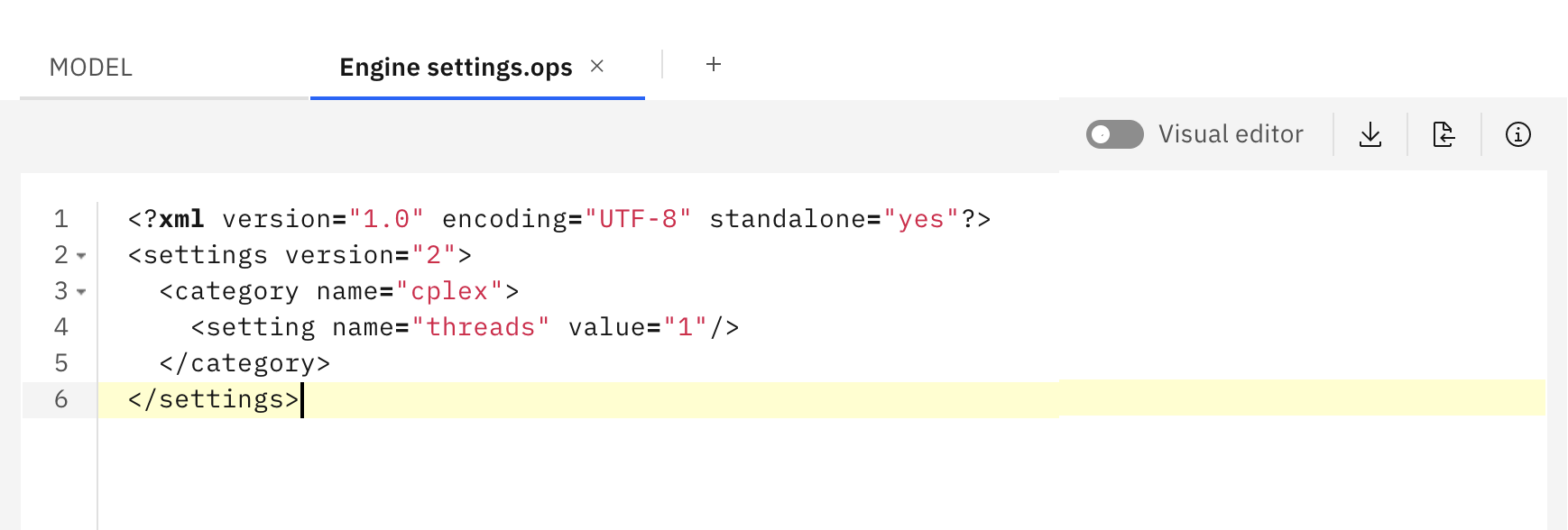Screen dimensions: 1568x530
Task: Click the "UTF-8" encoding value
Action: point(639,219)
